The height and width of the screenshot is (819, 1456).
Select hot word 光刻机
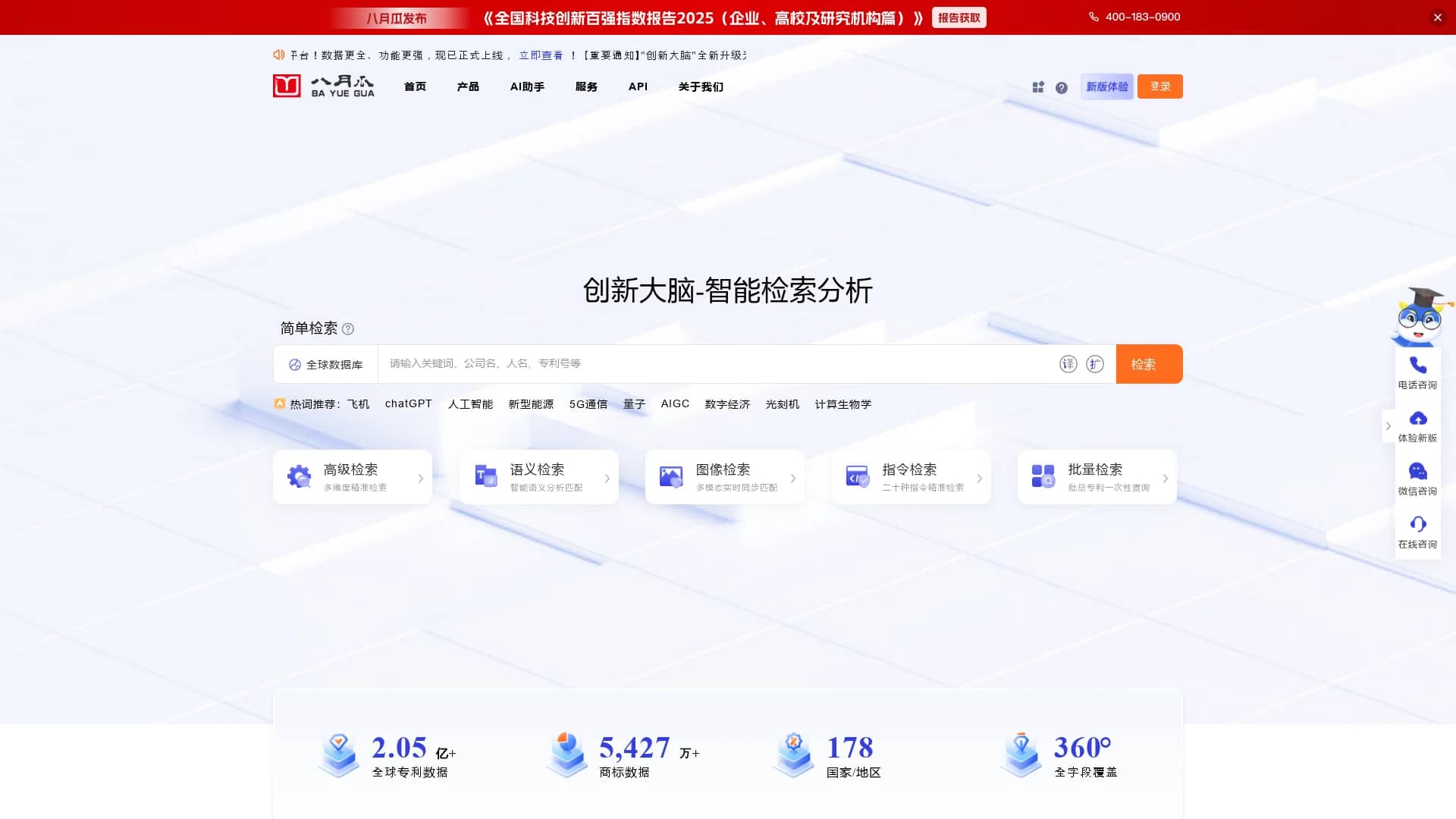pyautogui.click(x=783, y=404)
